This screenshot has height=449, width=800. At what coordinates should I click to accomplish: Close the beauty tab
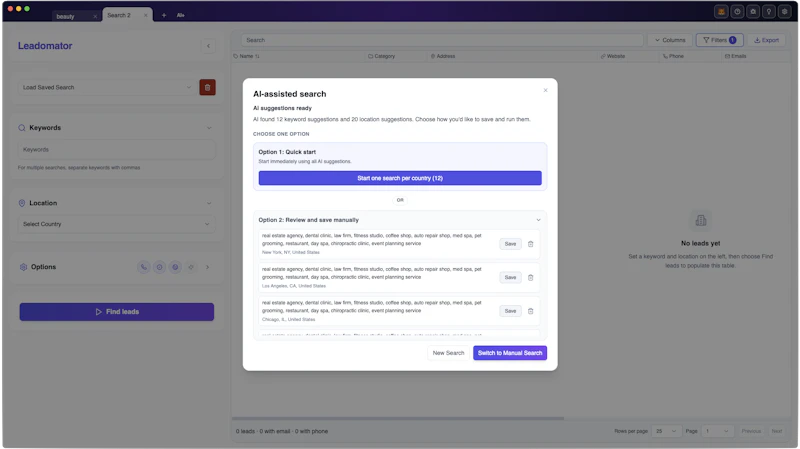pos(95,16)
